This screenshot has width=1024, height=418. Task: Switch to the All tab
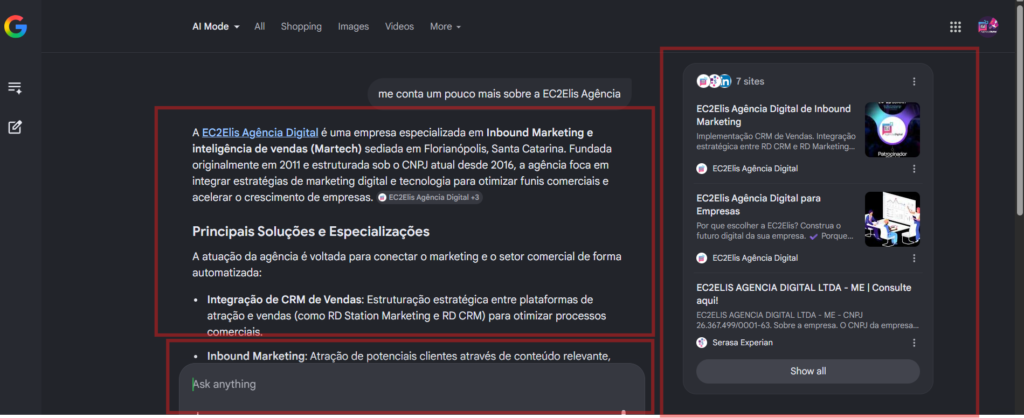pos(260,27)
